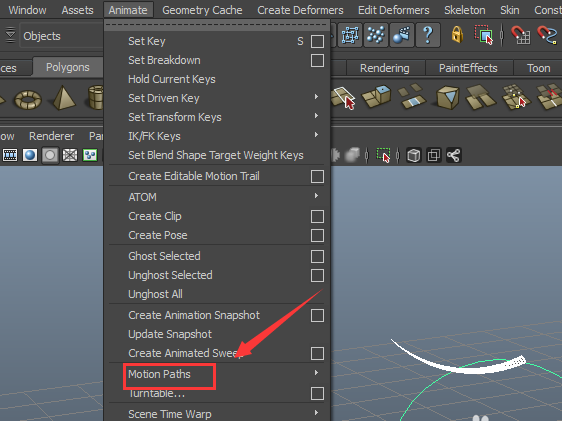Open Create Pose options box

317,235
